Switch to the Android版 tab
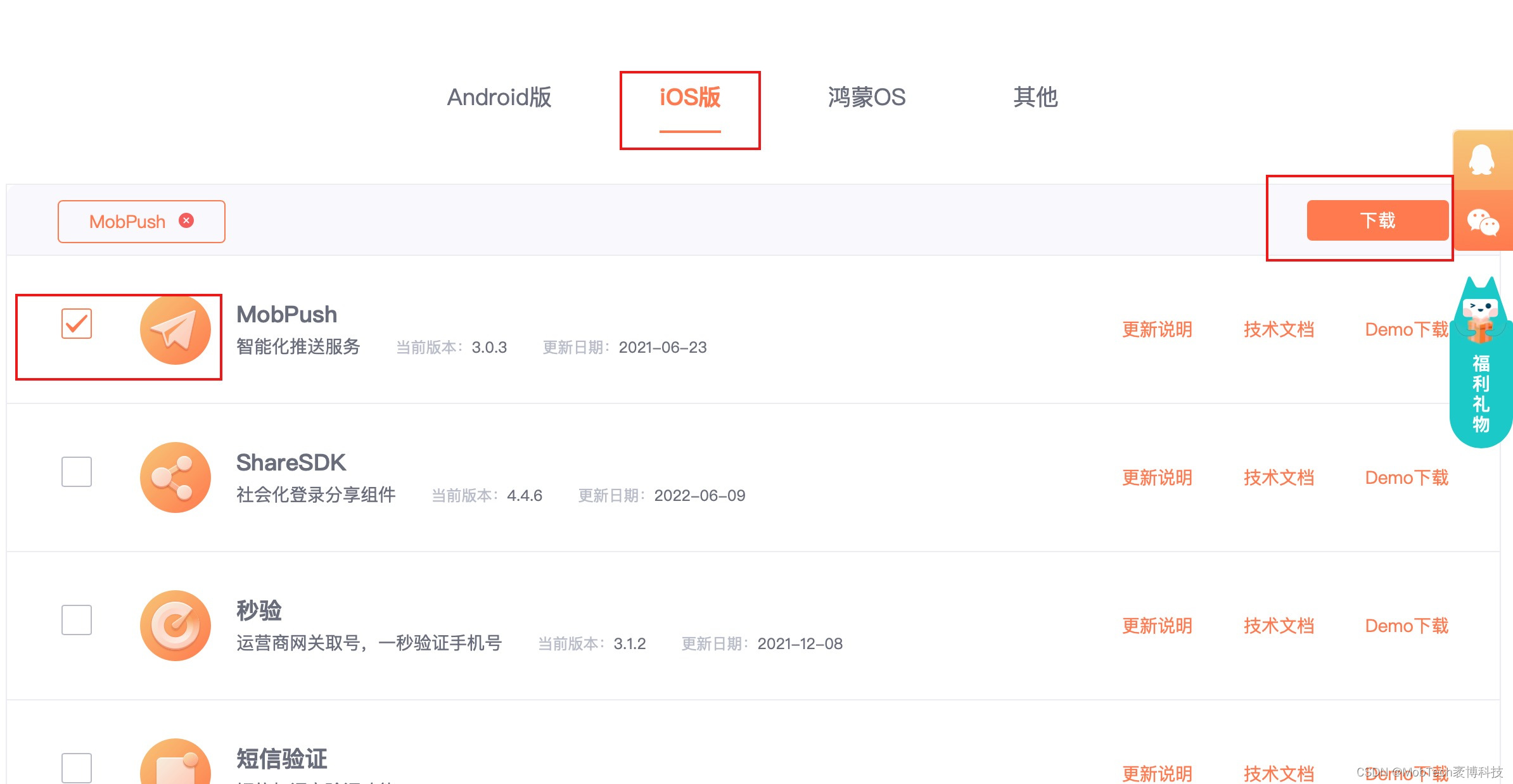 [x=499, y=98]
